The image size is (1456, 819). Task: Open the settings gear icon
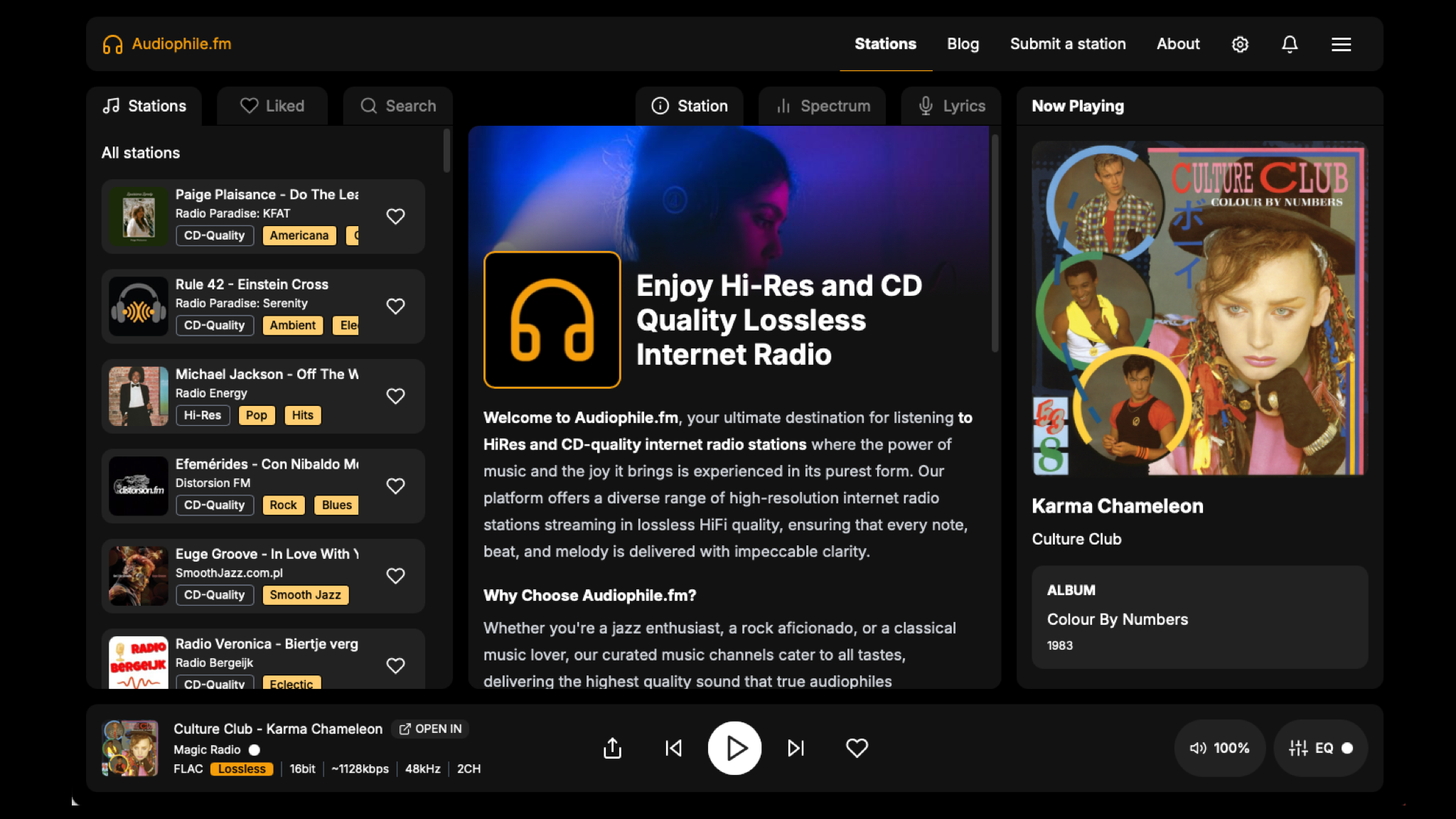click(x=1240, y=44)
